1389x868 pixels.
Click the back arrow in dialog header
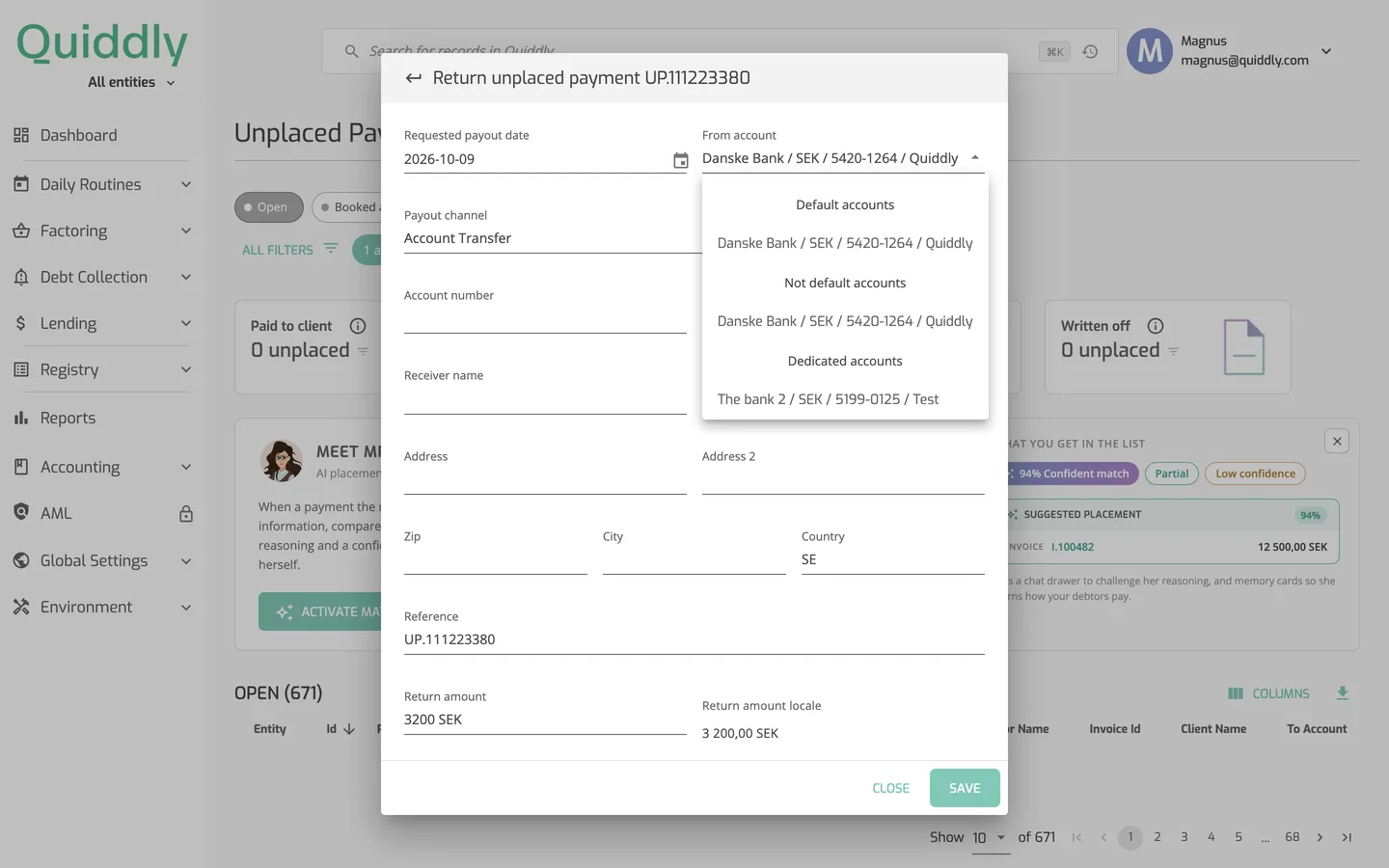click(413, 78)
